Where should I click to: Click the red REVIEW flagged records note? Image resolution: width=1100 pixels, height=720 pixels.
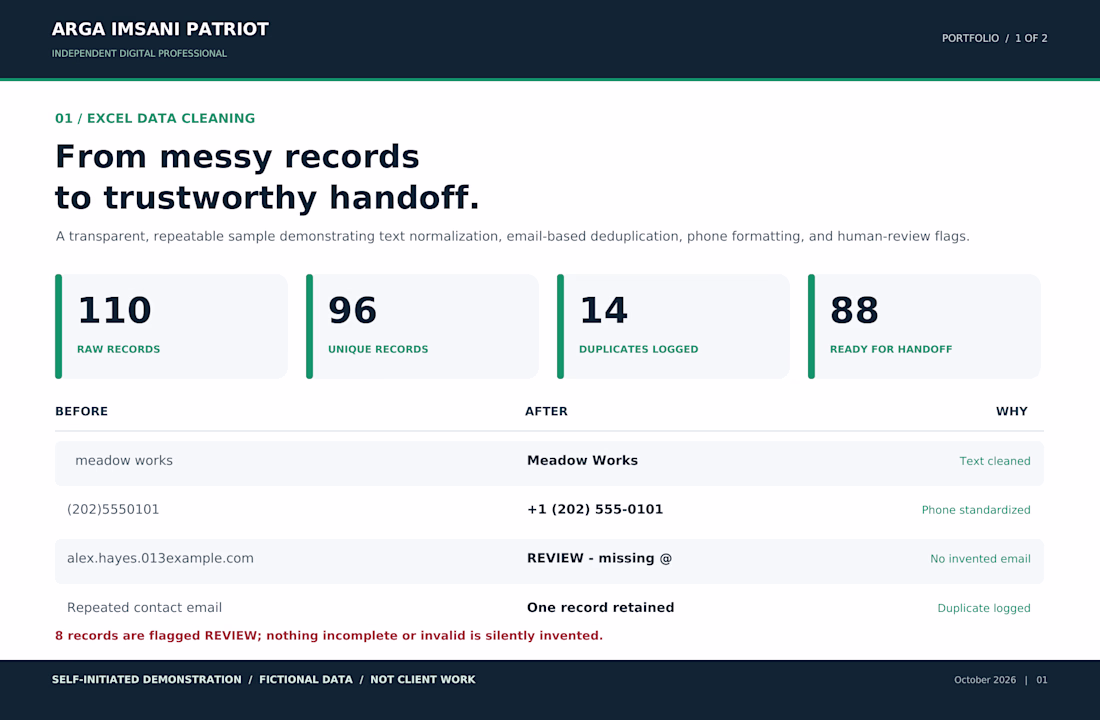tap(329, 636)
